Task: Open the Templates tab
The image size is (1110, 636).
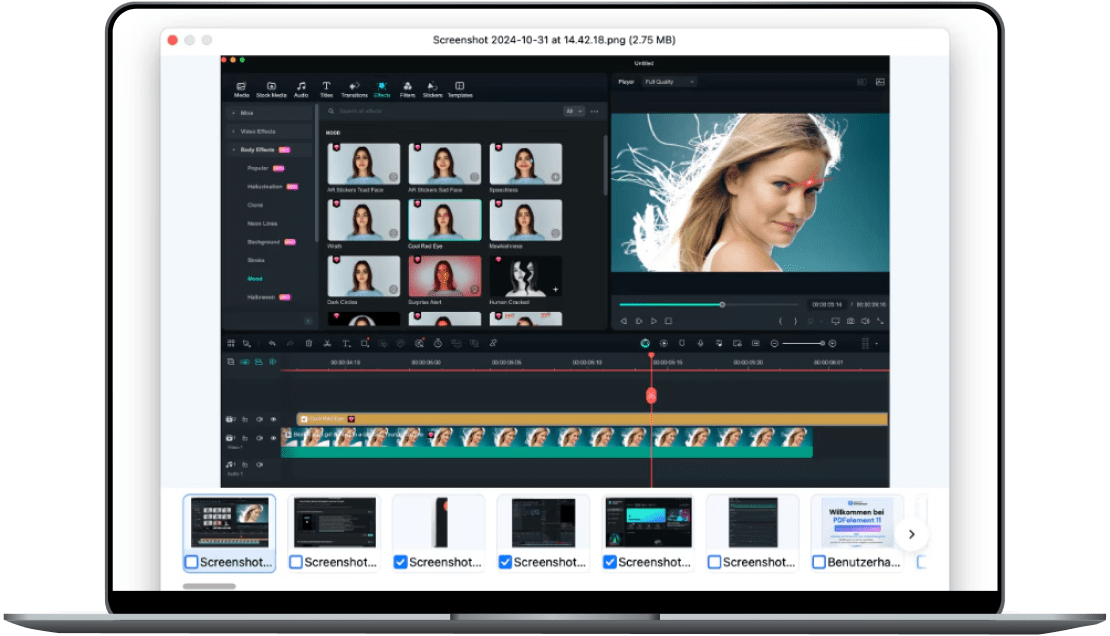Action: pos(459,89)
